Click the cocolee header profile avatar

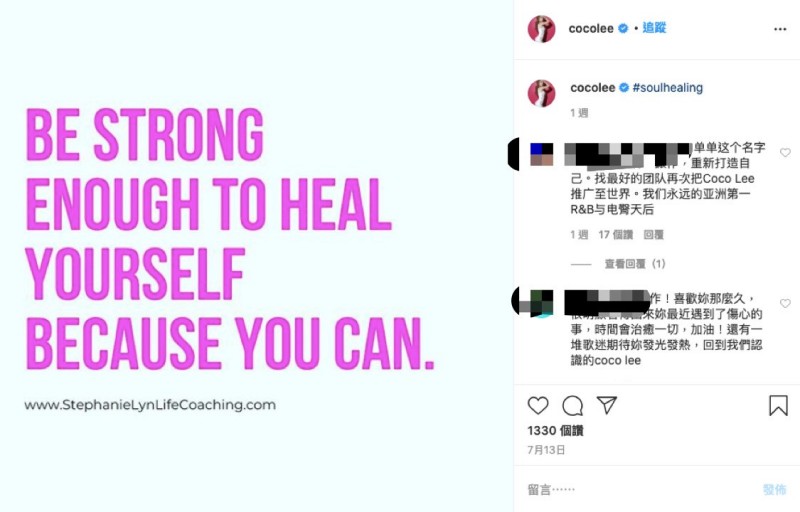(x=541, y=29)
